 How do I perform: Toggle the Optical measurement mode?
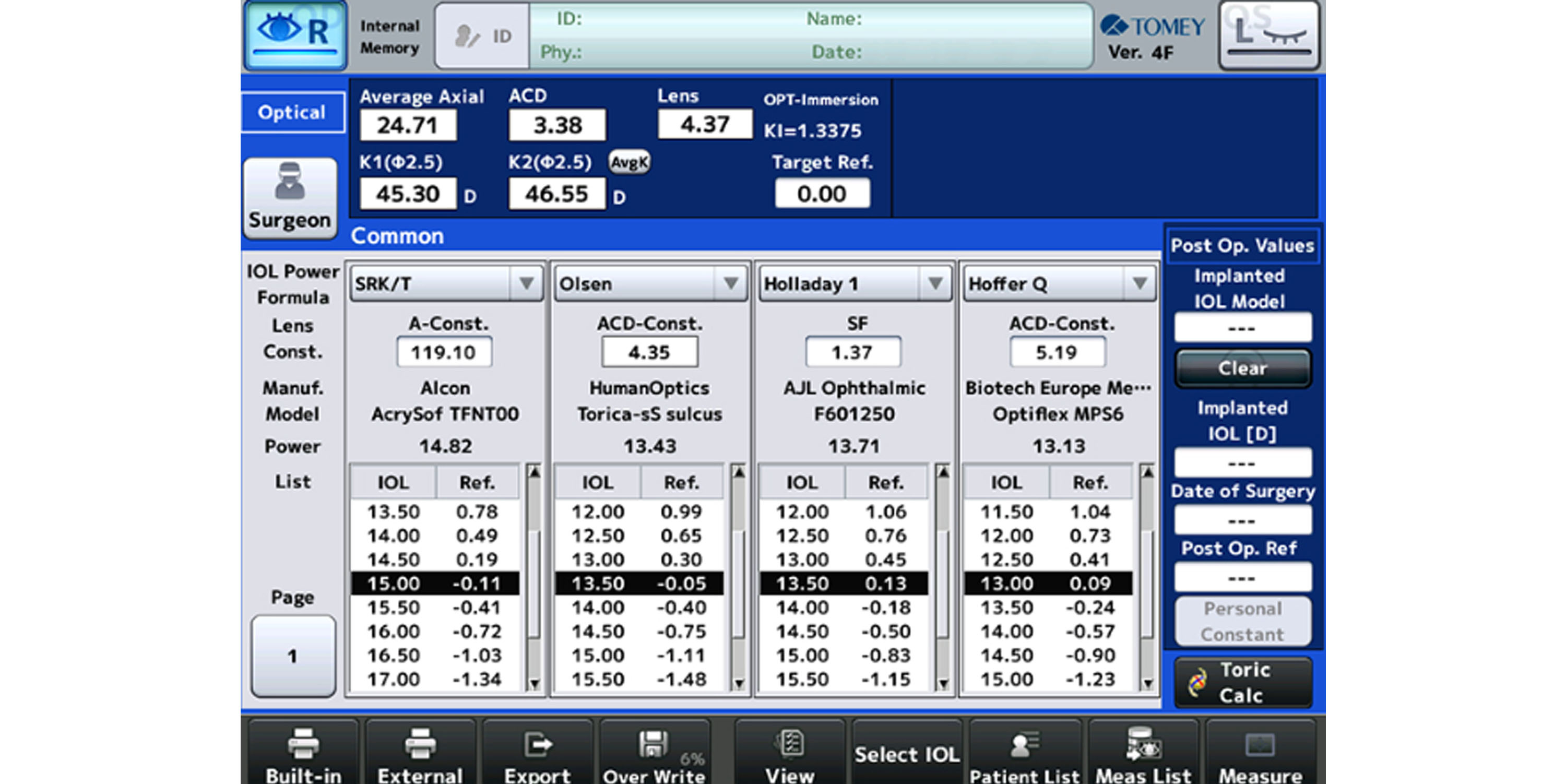(292, 112)
